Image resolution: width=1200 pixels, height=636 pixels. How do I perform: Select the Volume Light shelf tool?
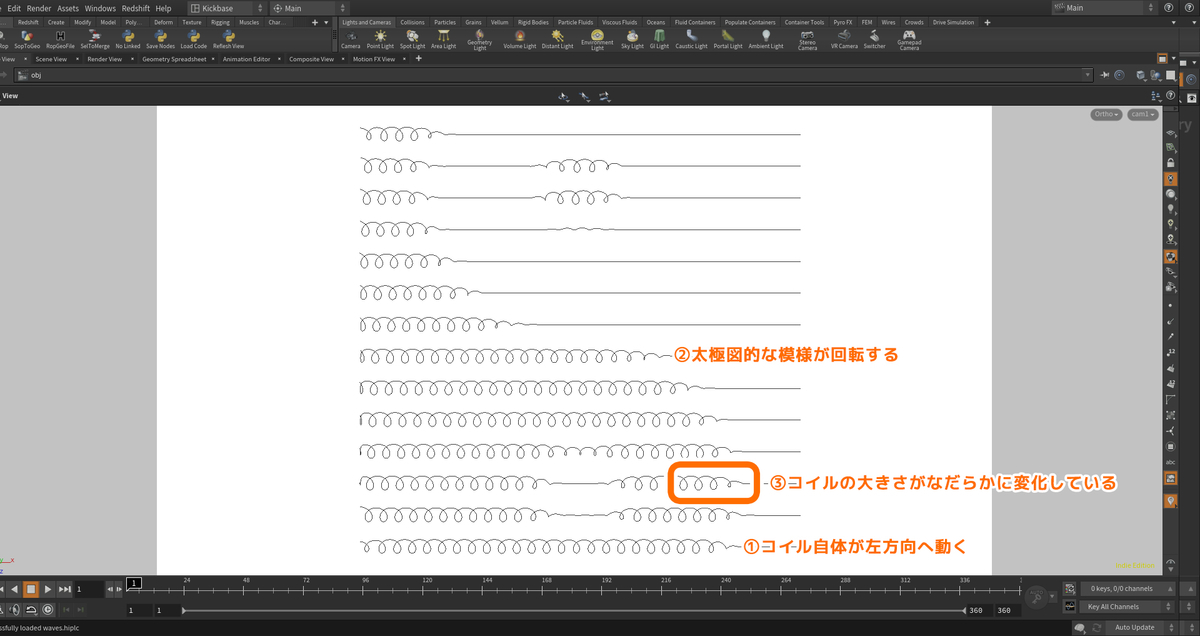tap(520, 40)
